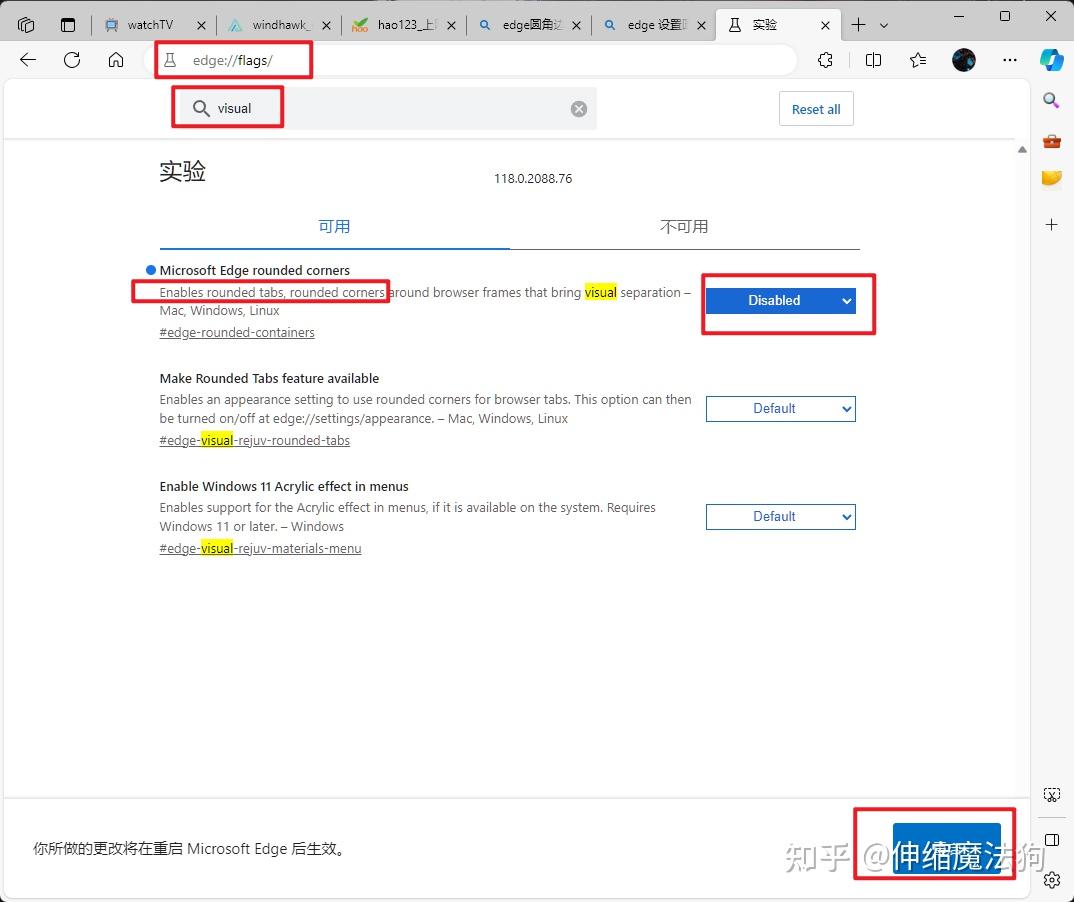Viewport: 1074px width, 902px height.
Task: Open sidebar customize Settings gear
Action: click(x=1051, y=880)
